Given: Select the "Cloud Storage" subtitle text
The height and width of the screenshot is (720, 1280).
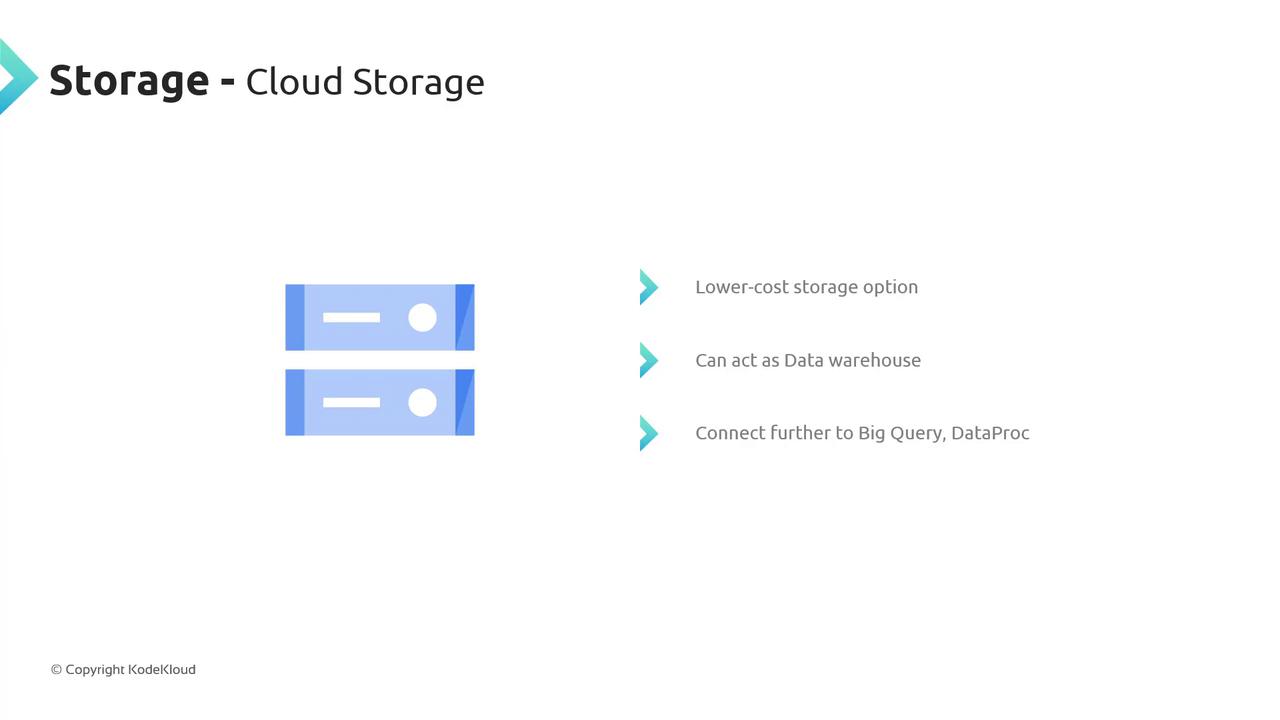Looking at the screenshot, I should [365, 82].
